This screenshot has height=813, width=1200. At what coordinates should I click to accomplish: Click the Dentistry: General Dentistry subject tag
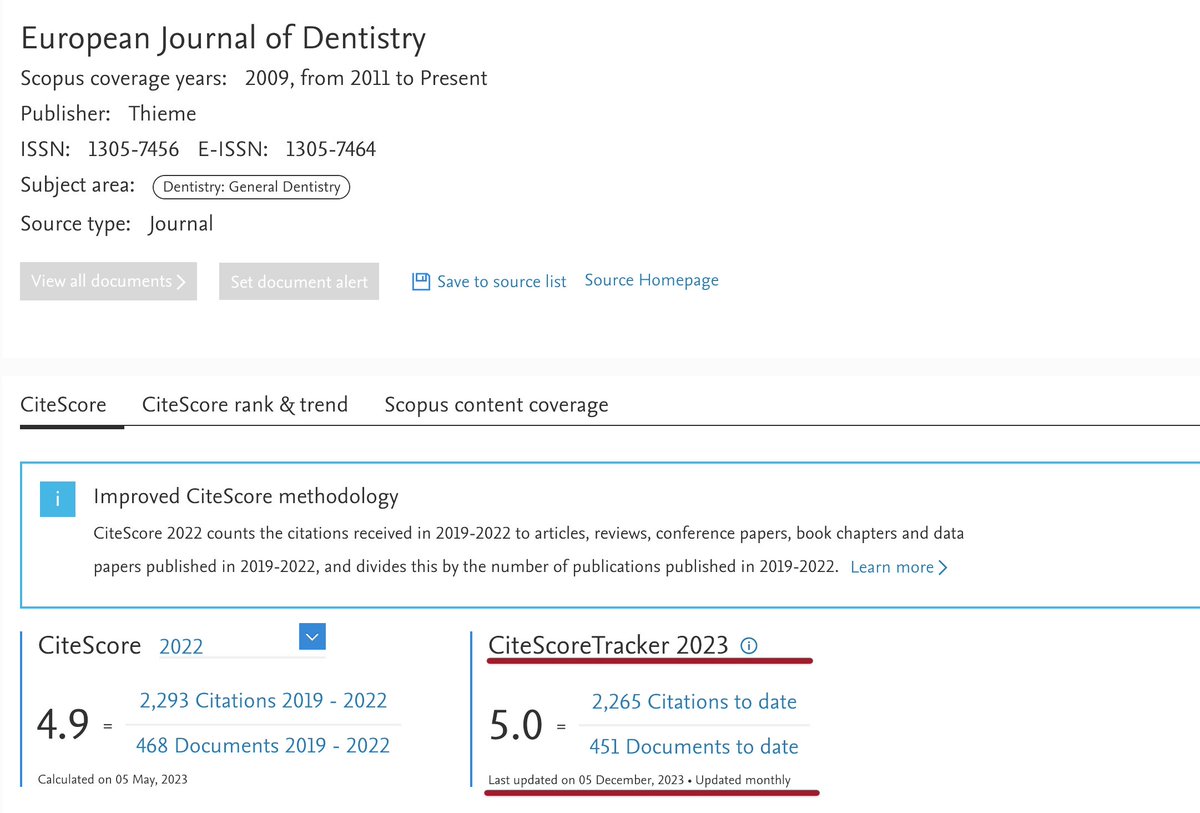[x=251, y=187]
